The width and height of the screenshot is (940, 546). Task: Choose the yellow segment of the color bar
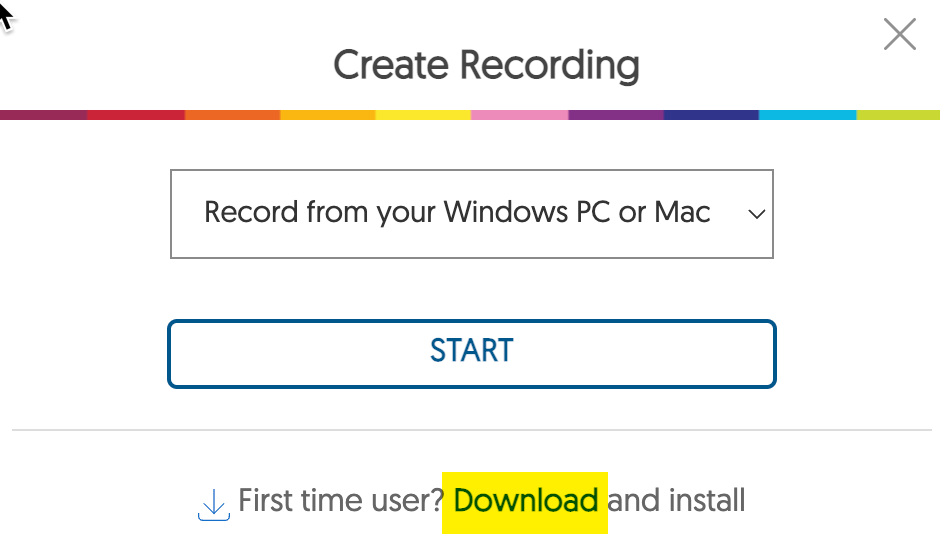point(423,115)
